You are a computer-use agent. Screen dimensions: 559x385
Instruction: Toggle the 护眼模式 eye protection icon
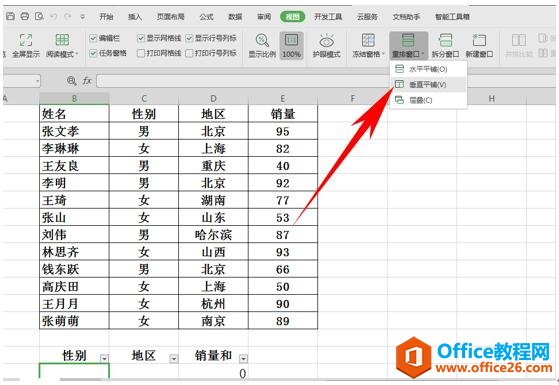326,41
